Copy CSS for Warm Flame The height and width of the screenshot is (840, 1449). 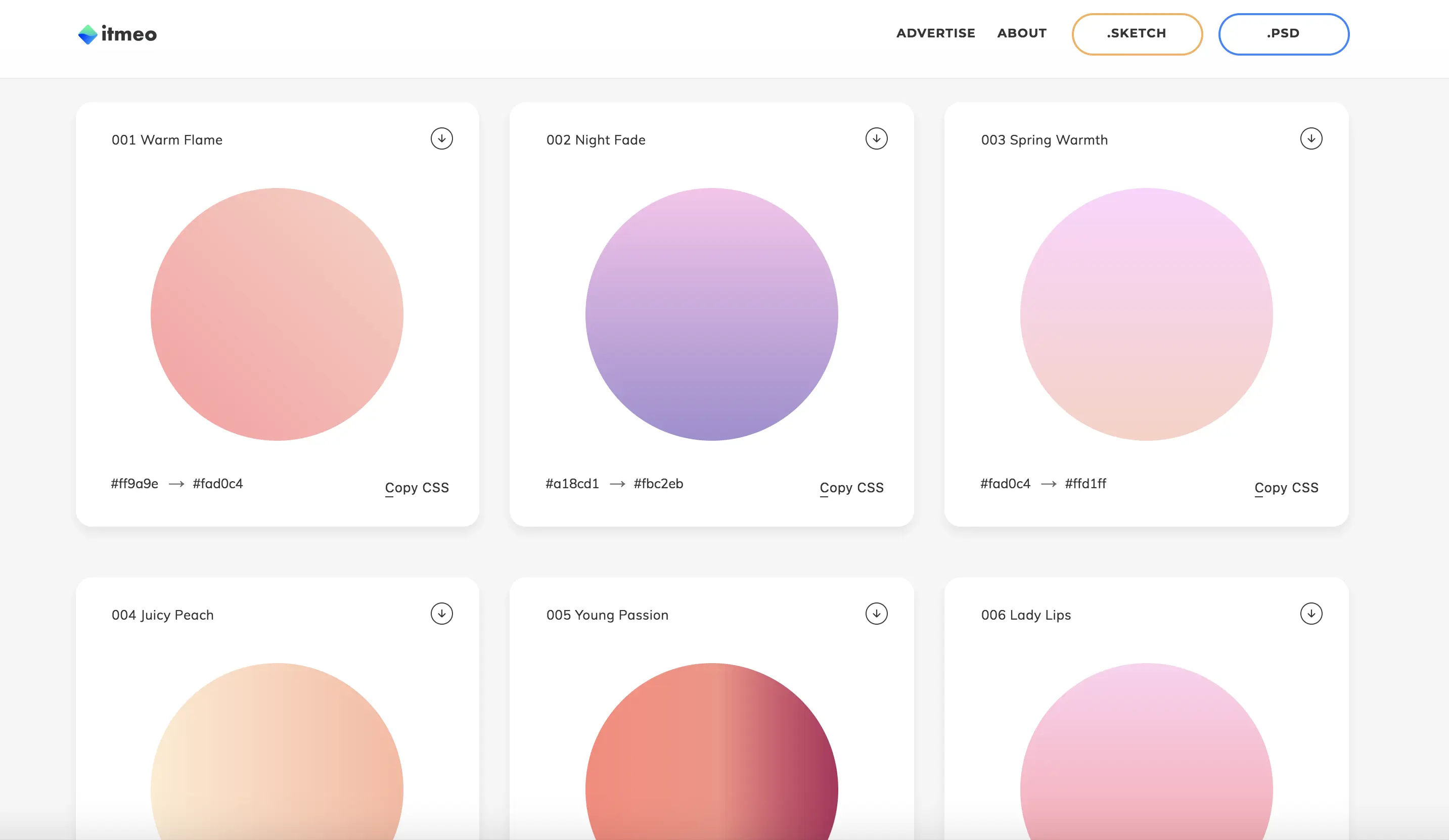(417, 488)
